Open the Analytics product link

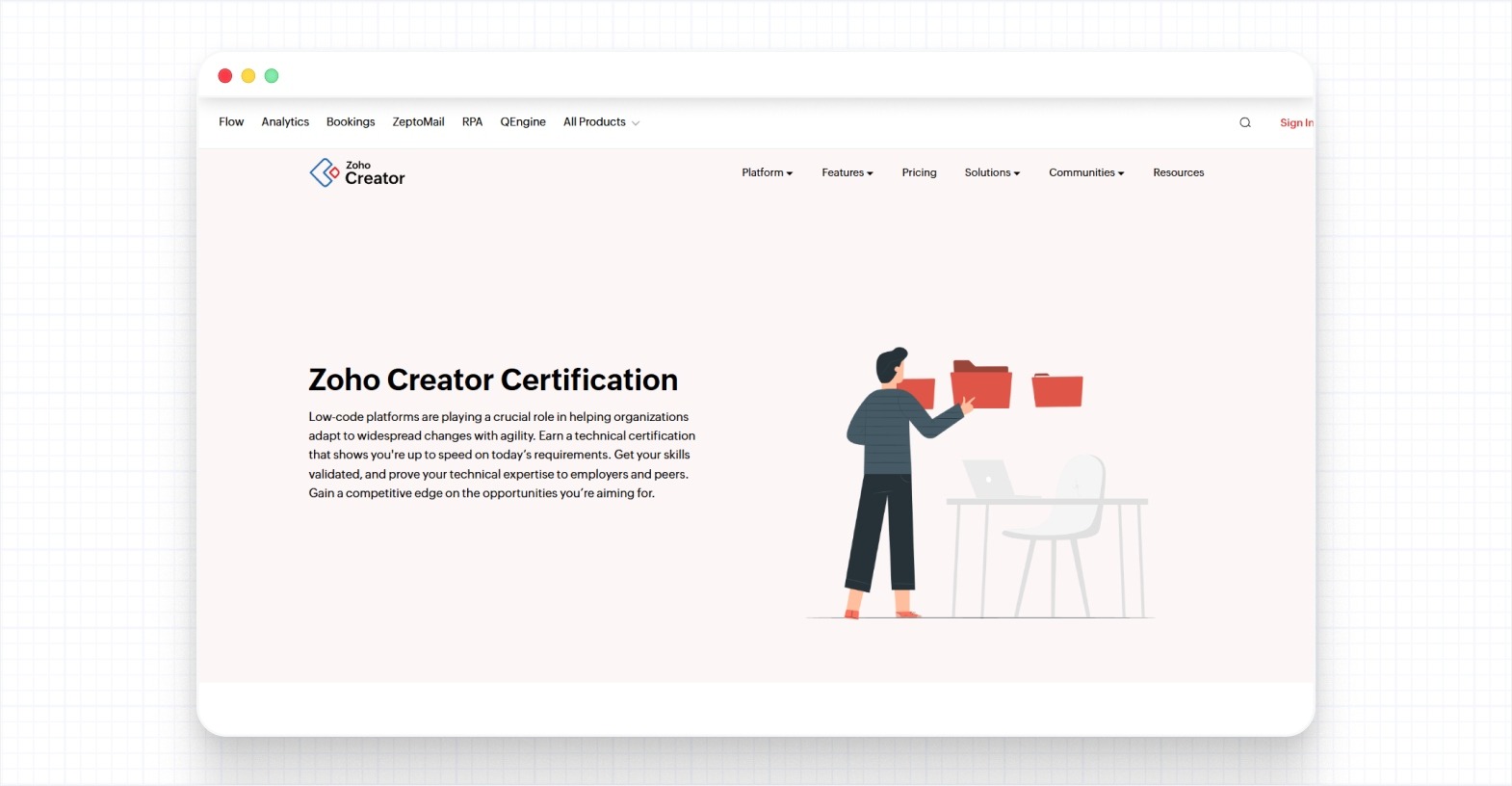pyautogui.click(x=285, y=122)
